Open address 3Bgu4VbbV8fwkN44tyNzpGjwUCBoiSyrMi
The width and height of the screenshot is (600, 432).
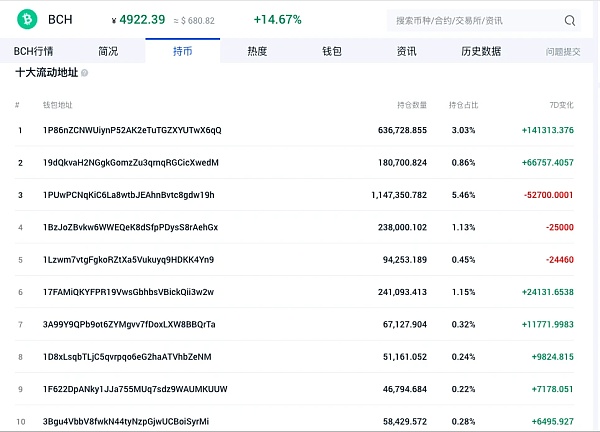126,421
